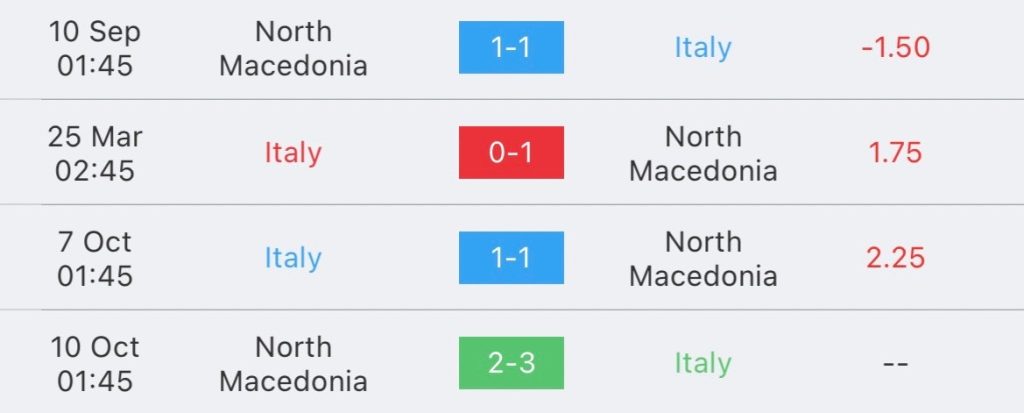Click the -1.50 handicap value
Image resolution: width=1024 pixels, height=413 pixels.
pos(895,48)
